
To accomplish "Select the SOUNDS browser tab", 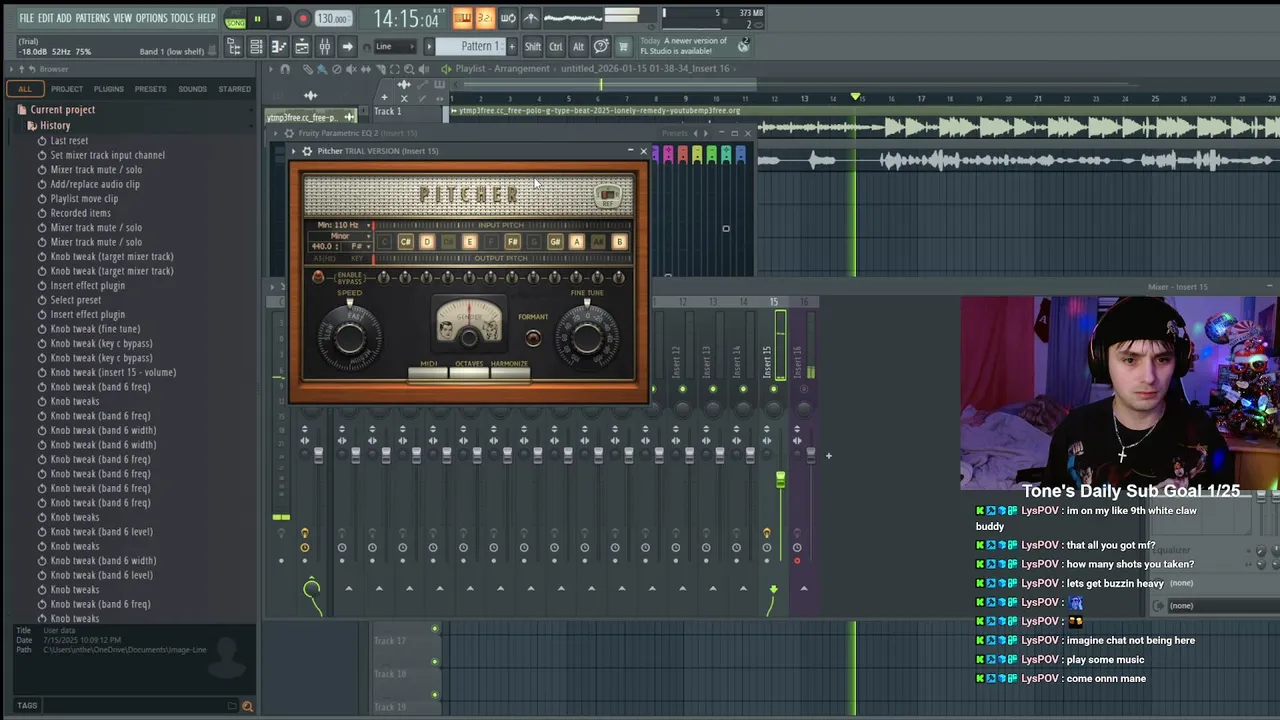I will coord(192,89).
